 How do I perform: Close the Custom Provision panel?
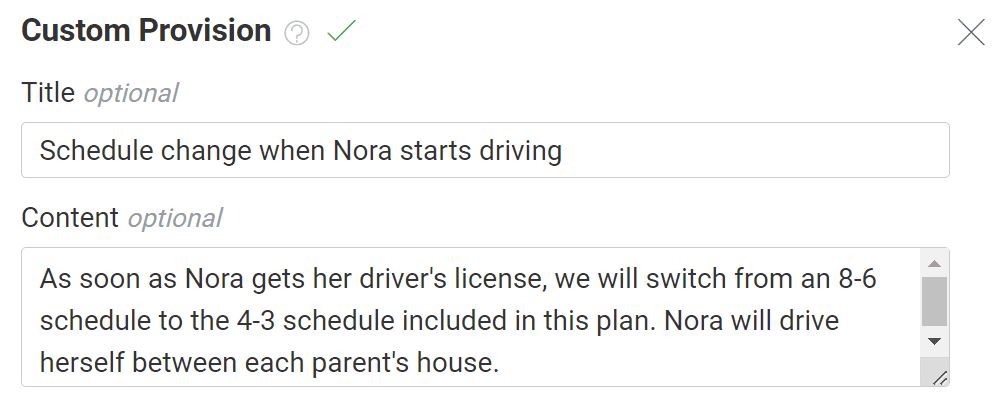pyautogui.click(x=971, y=33)
